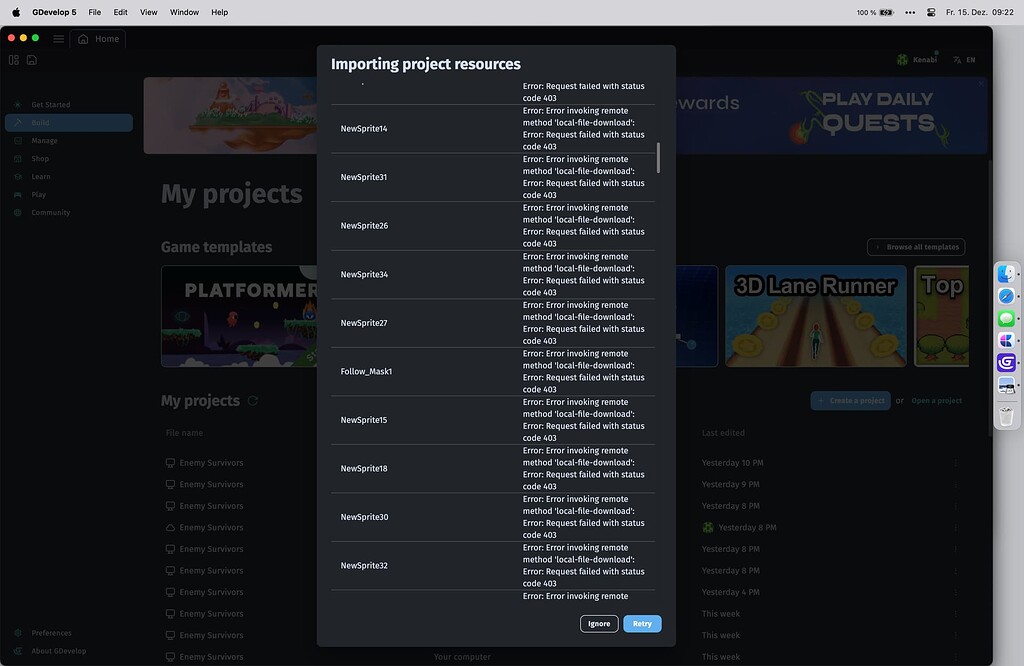Select the NewSprite32 row in the error list
This screenshot has height=666, width=1024.
(x=492, y=565)
